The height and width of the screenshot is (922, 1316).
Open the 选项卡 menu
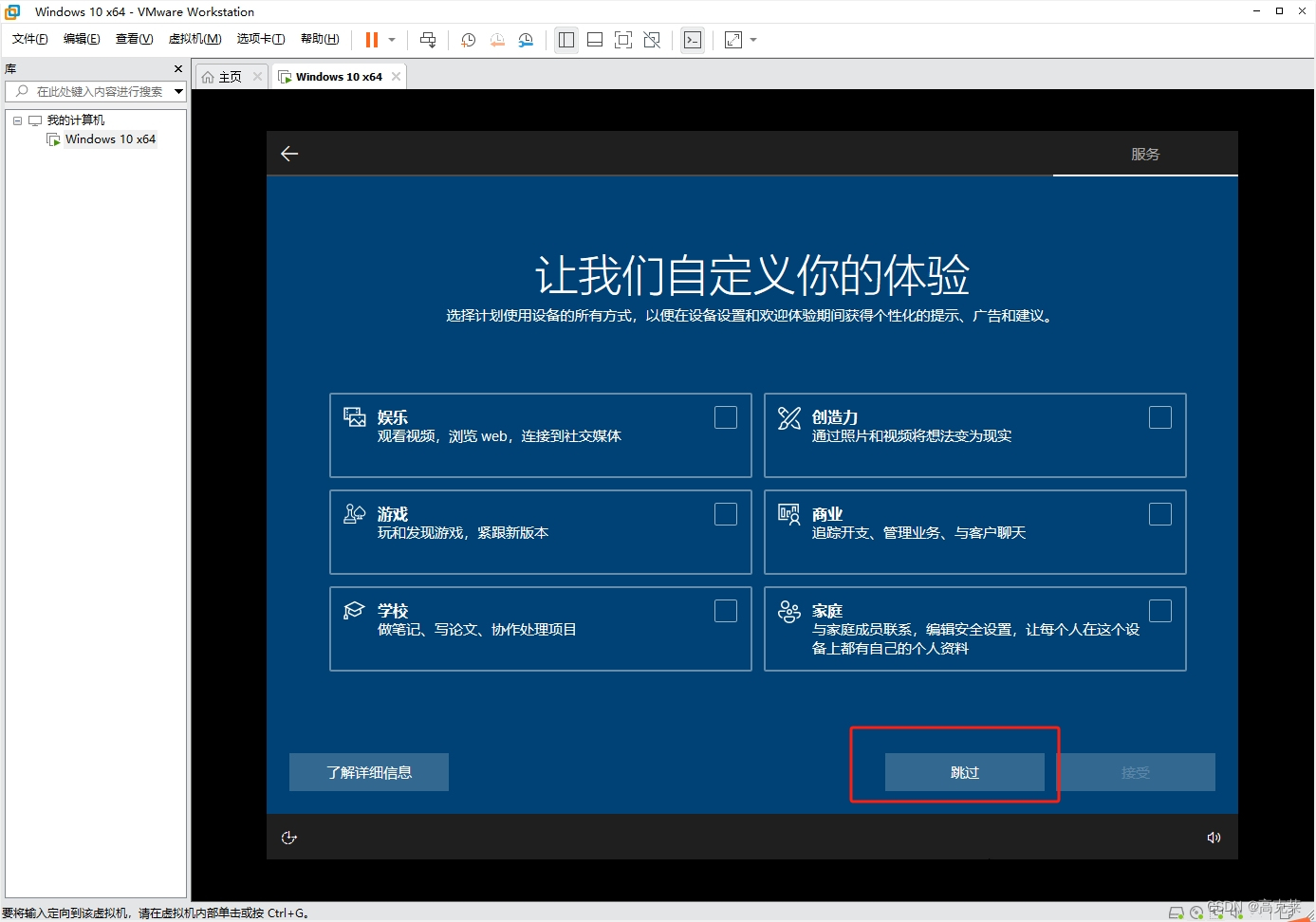coord(261,39)
